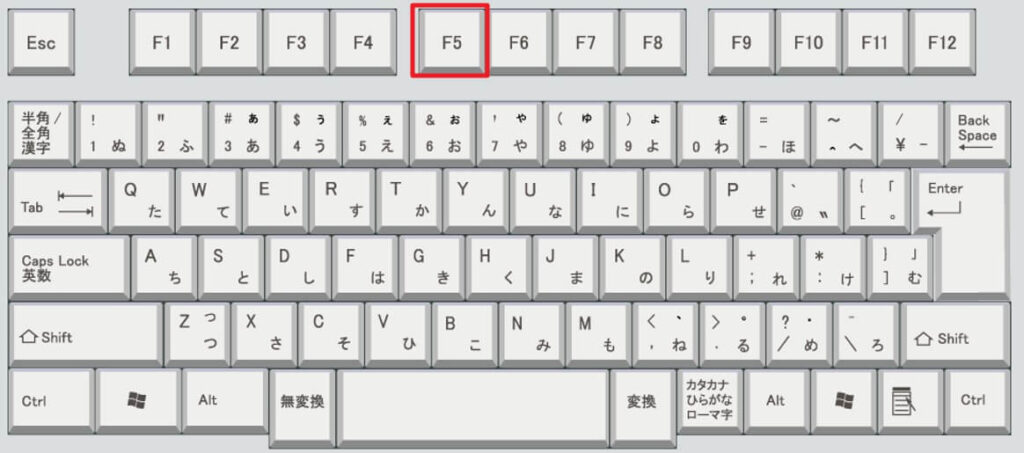
Task: Click the Back Space arrow key
Action: pyautogui.click(x=977, y=134)
